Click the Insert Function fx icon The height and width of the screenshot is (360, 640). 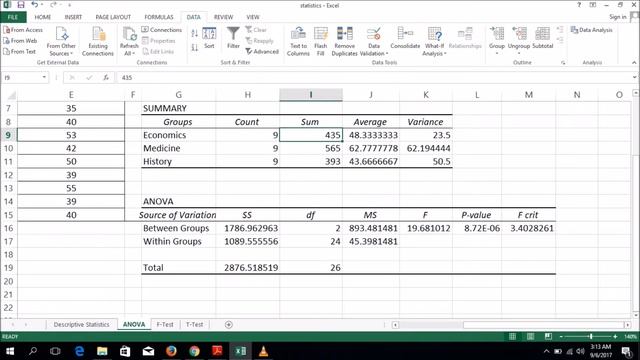(x=106, y=78)
